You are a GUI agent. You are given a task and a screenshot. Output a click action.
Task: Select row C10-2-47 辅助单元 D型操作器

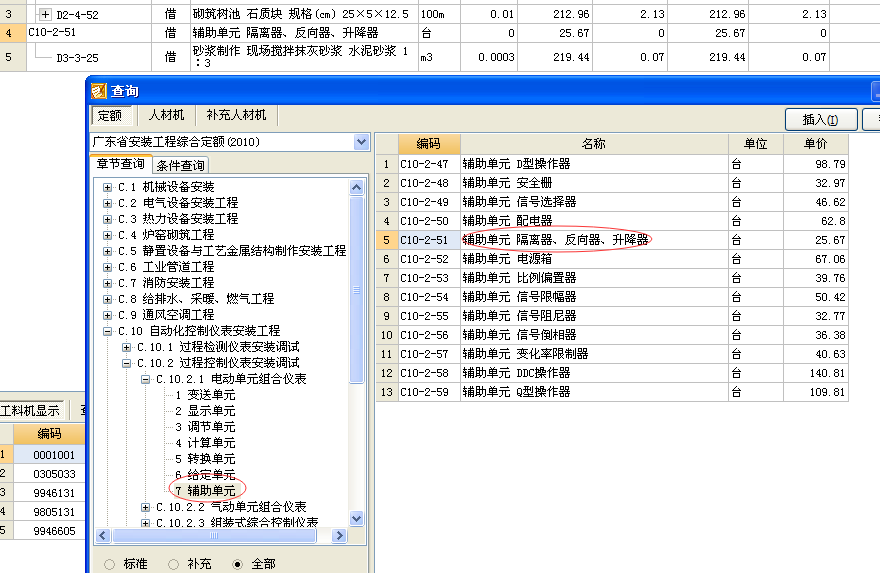[612, 164]
